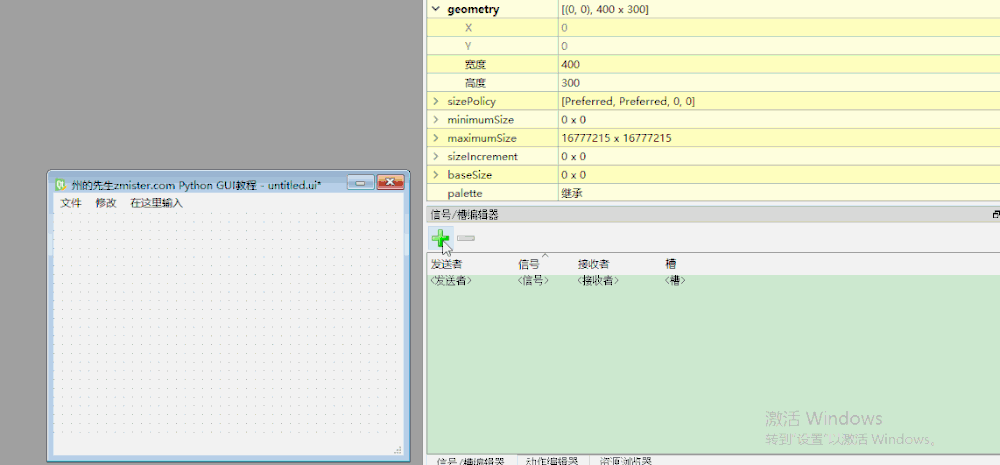Close the untitled.ui form window
This screenshot has height=465, width=1000.
click(x=390, y=183)
